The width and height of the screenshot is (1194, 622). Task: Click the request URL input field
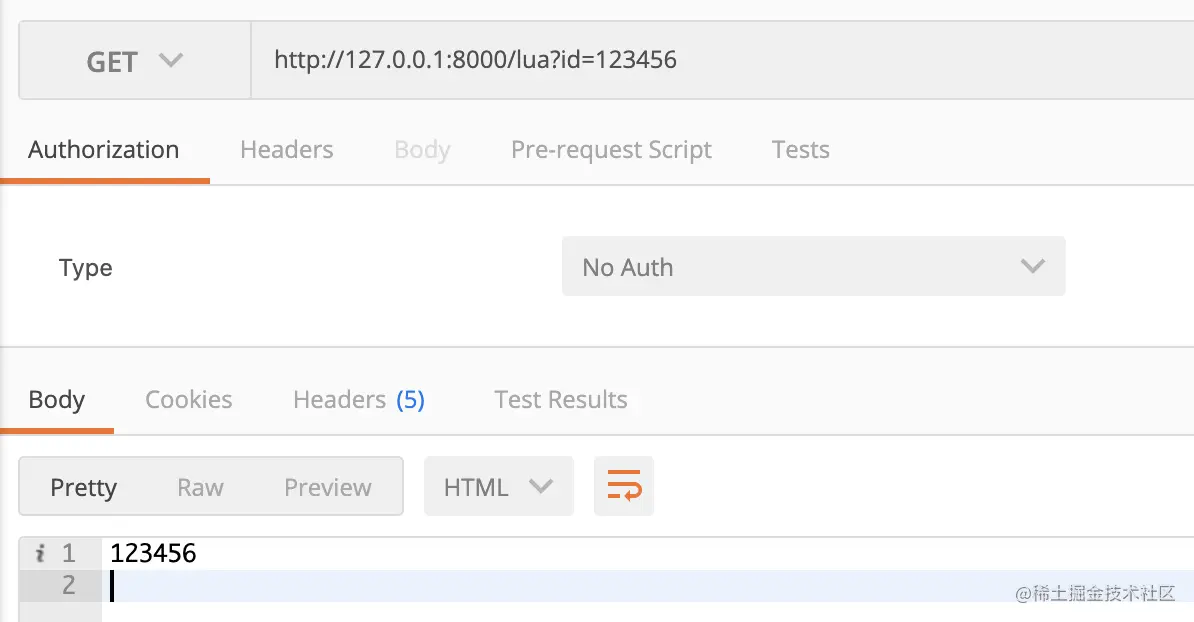[x=722, y=60]
